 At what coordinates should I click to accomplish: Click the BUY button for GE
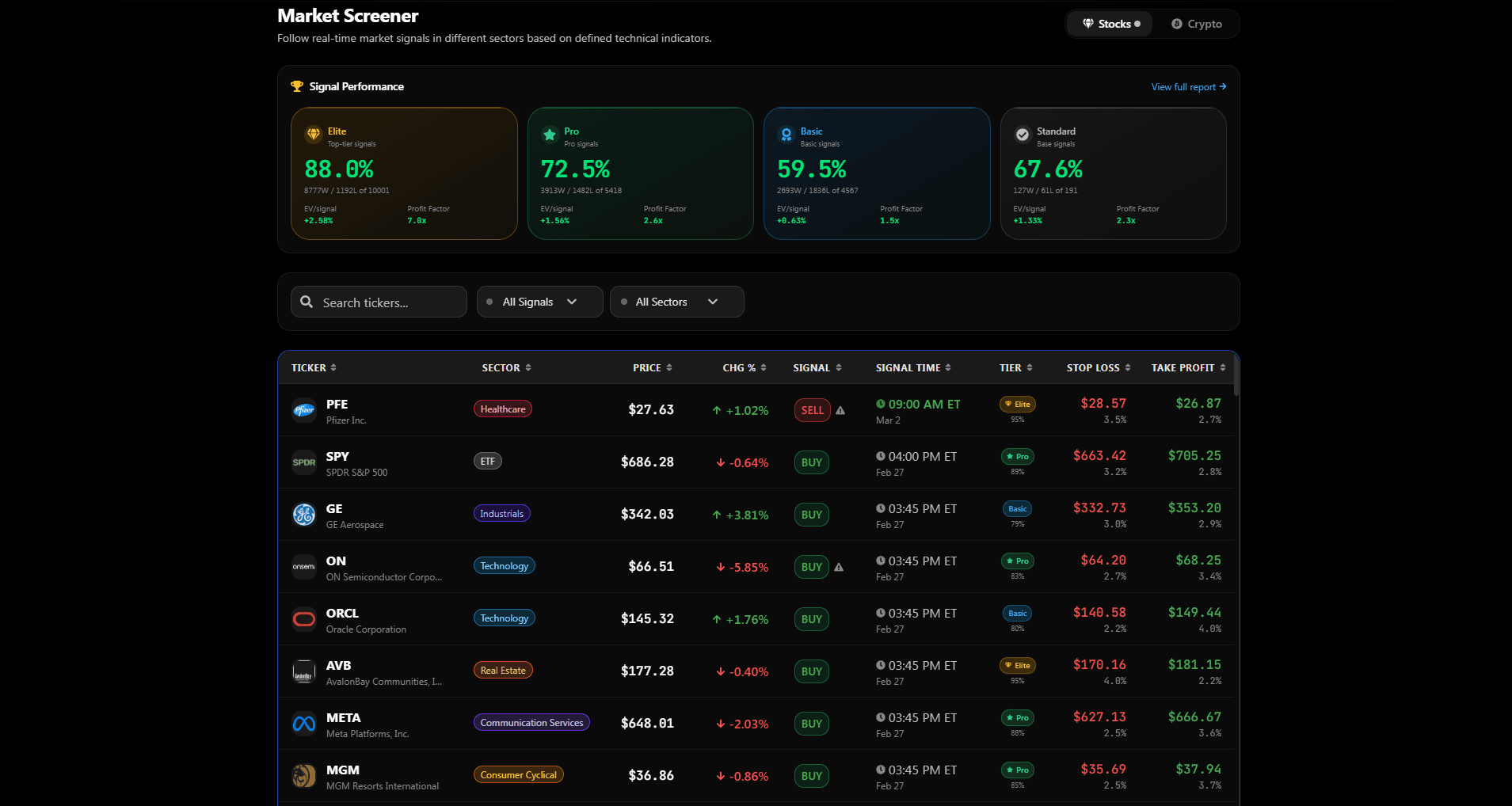pos(811,515)
